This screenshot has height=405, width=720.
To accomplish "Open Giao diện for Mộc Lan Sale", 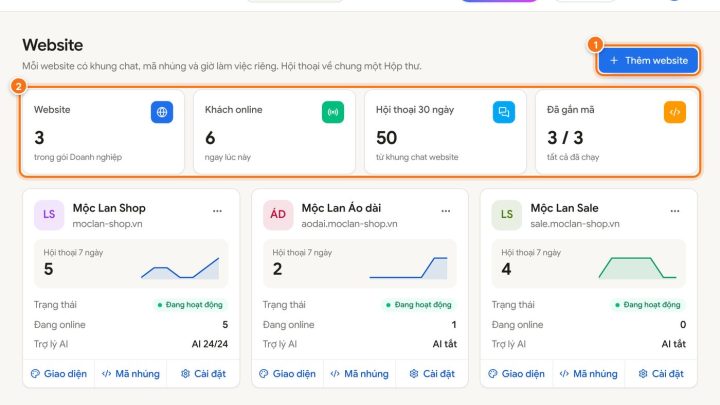I will click(x=517, y=374).
